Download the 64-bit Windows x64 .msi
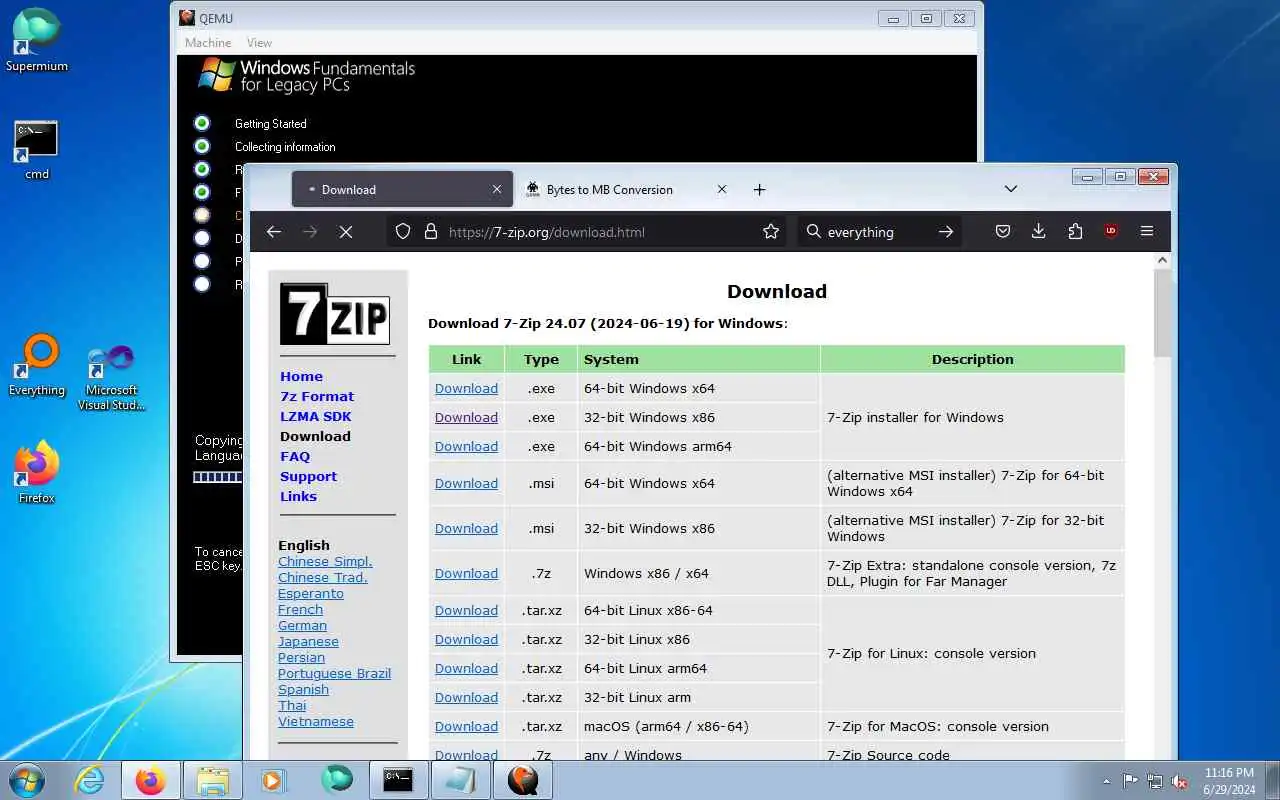Screen dimensions: 1280x800 466,483
